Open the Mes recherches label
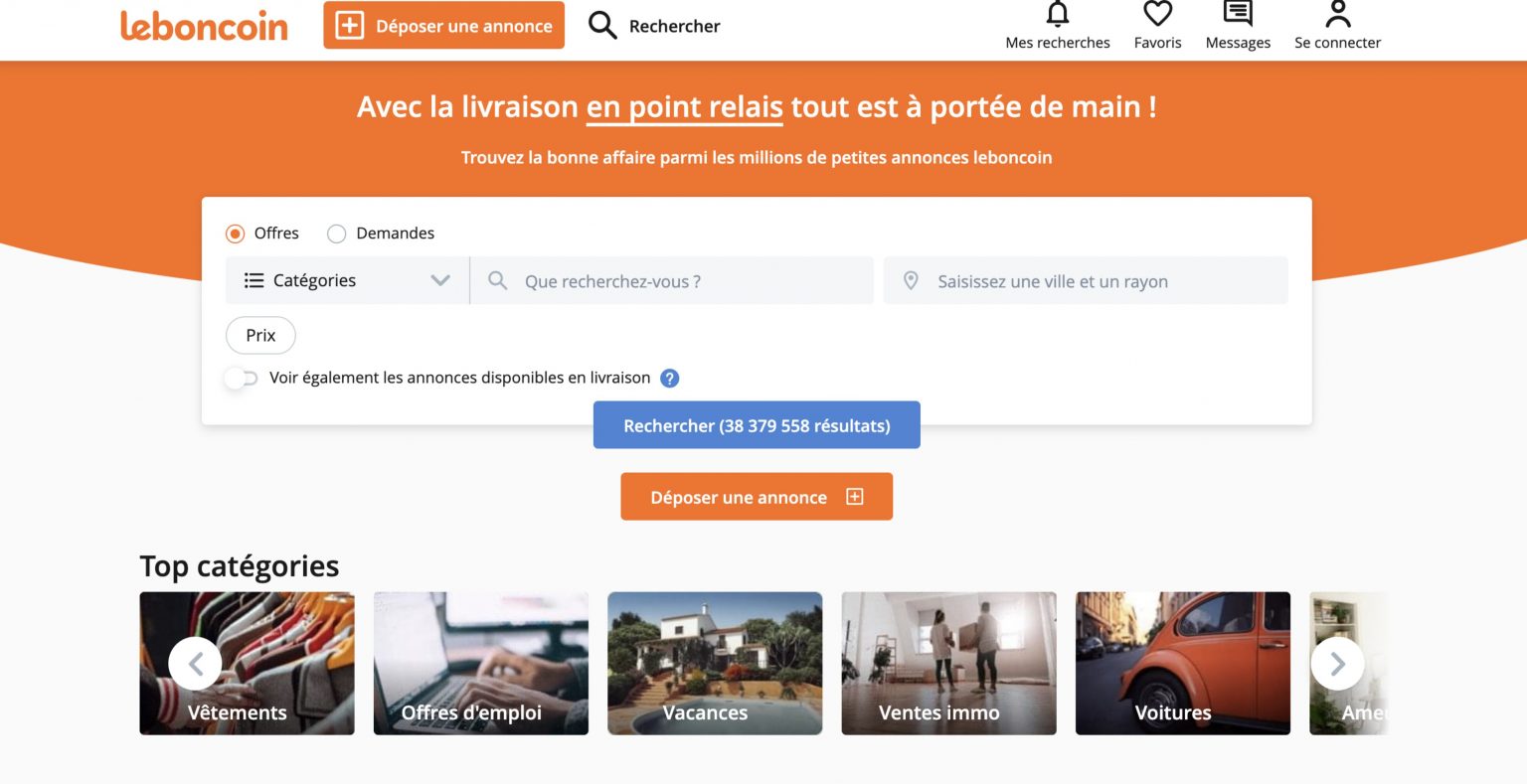1527x784 pixels. (x=1058, y=43)
